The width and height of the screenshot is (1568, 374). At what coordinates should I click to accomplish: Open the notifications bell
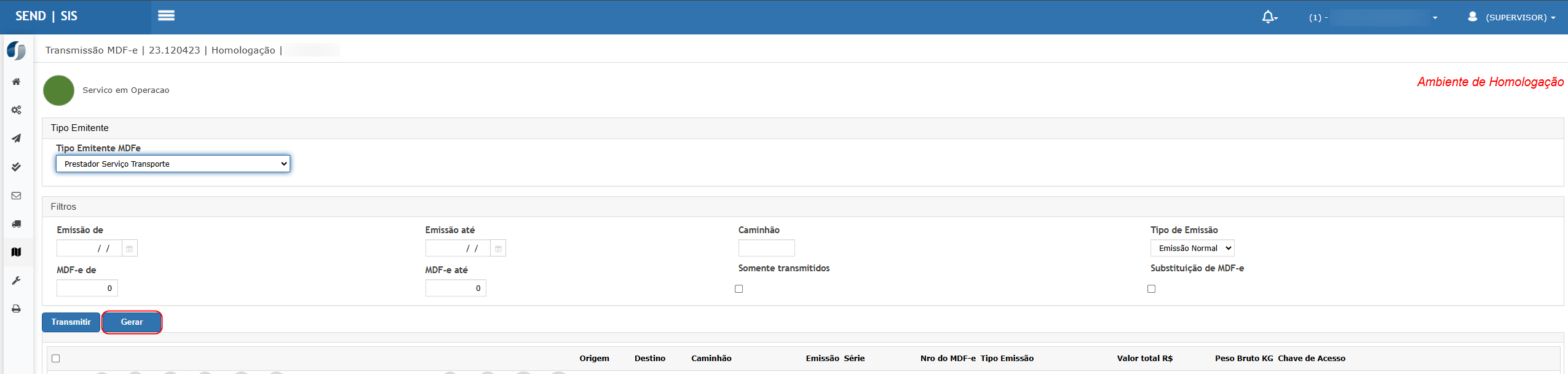[x=1269, y=17]
